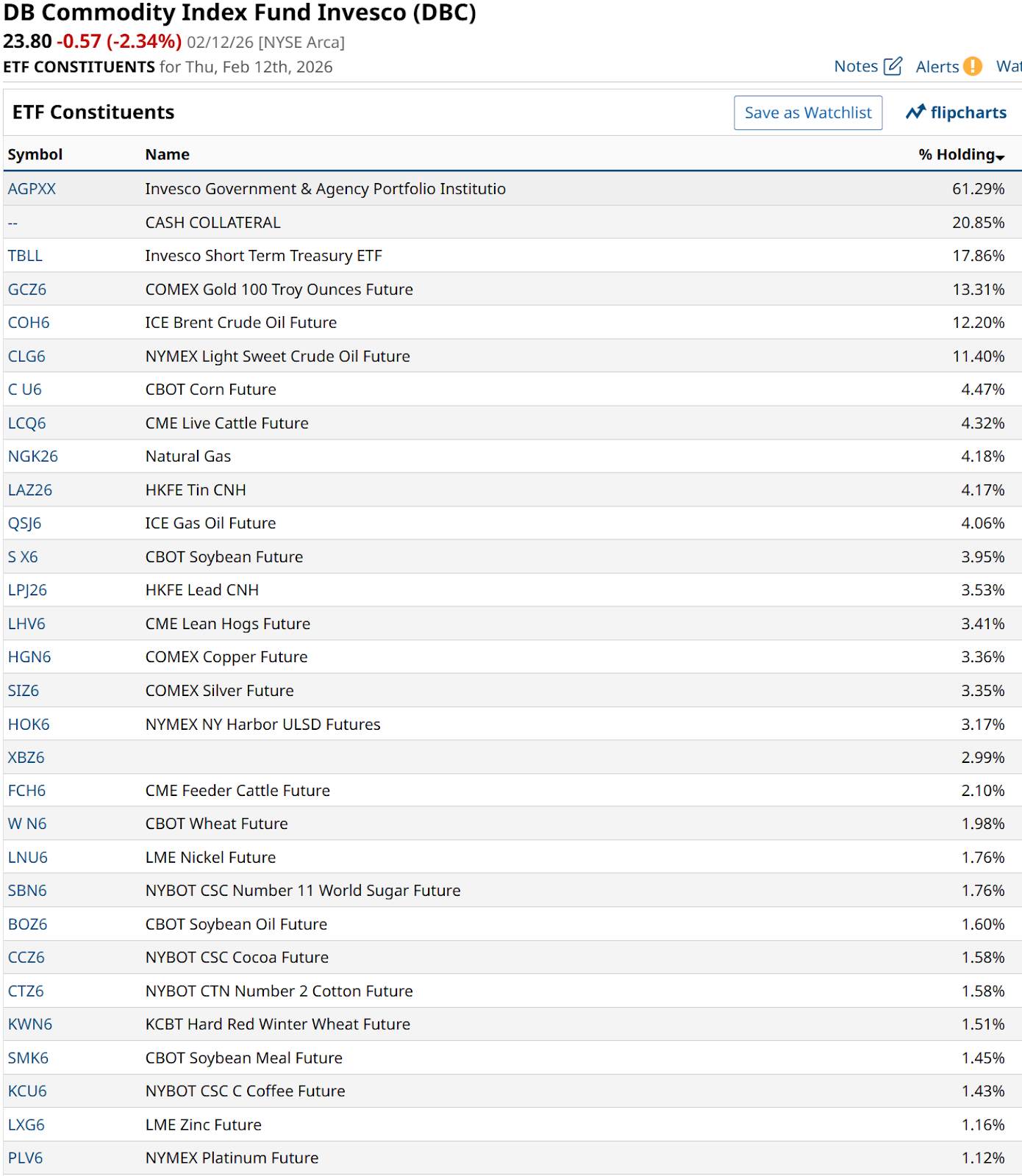Open the CTZ6 cotton symbol link
1022x1176 pixels.
pos(26,992)
